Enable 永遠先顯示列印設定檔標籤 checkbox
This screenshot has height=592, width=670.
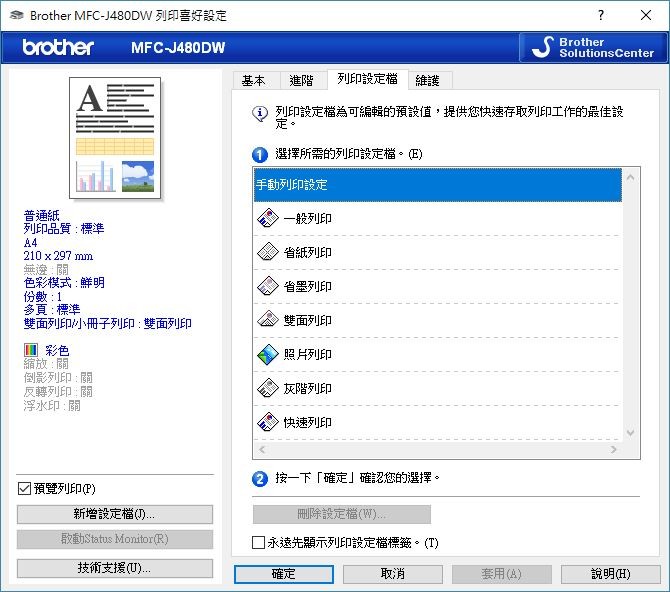(x=258, y=542)
